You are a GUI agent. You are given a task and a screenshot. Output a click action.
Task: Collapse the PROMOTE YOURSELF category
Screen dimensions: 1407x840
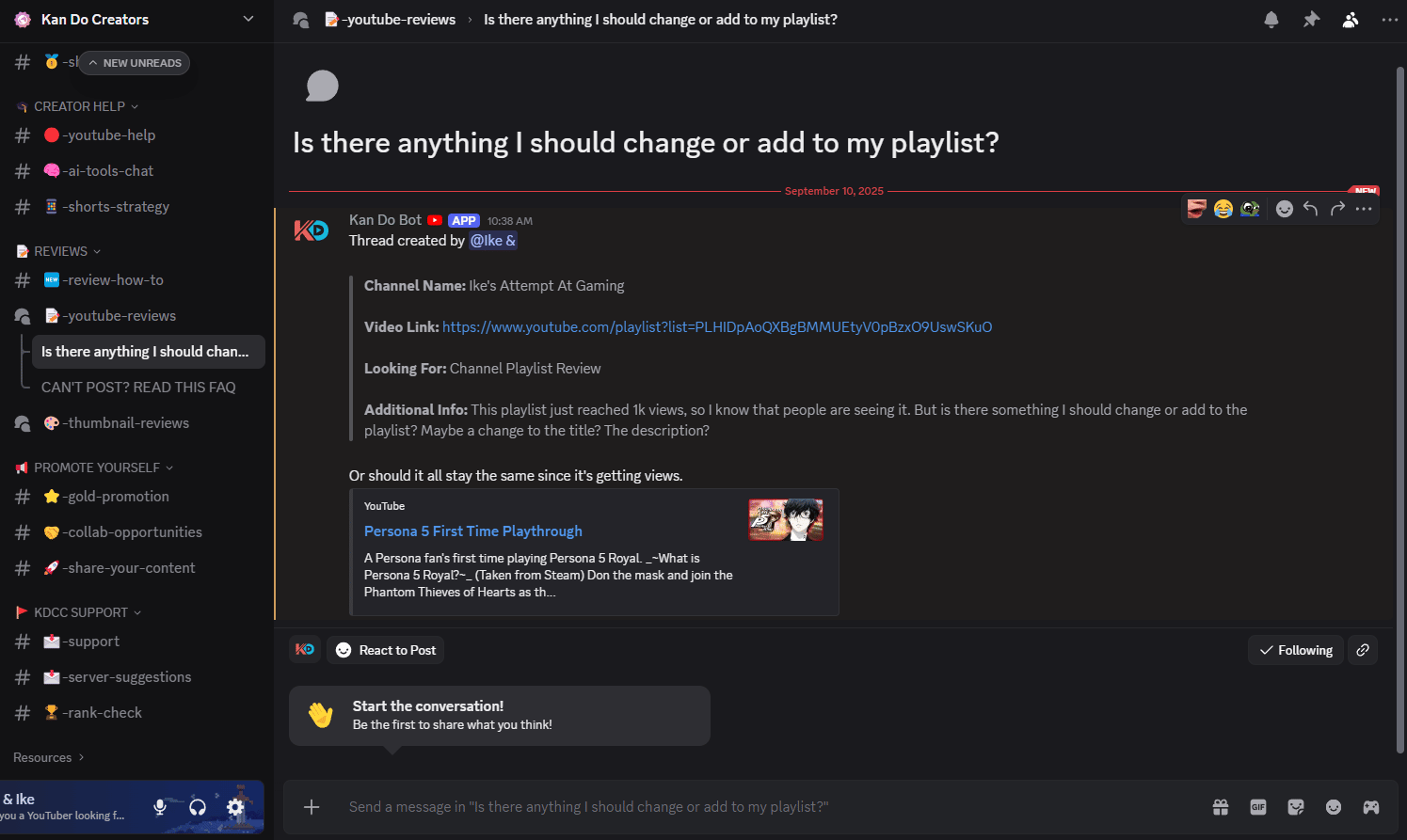click(x=94, y=468)
